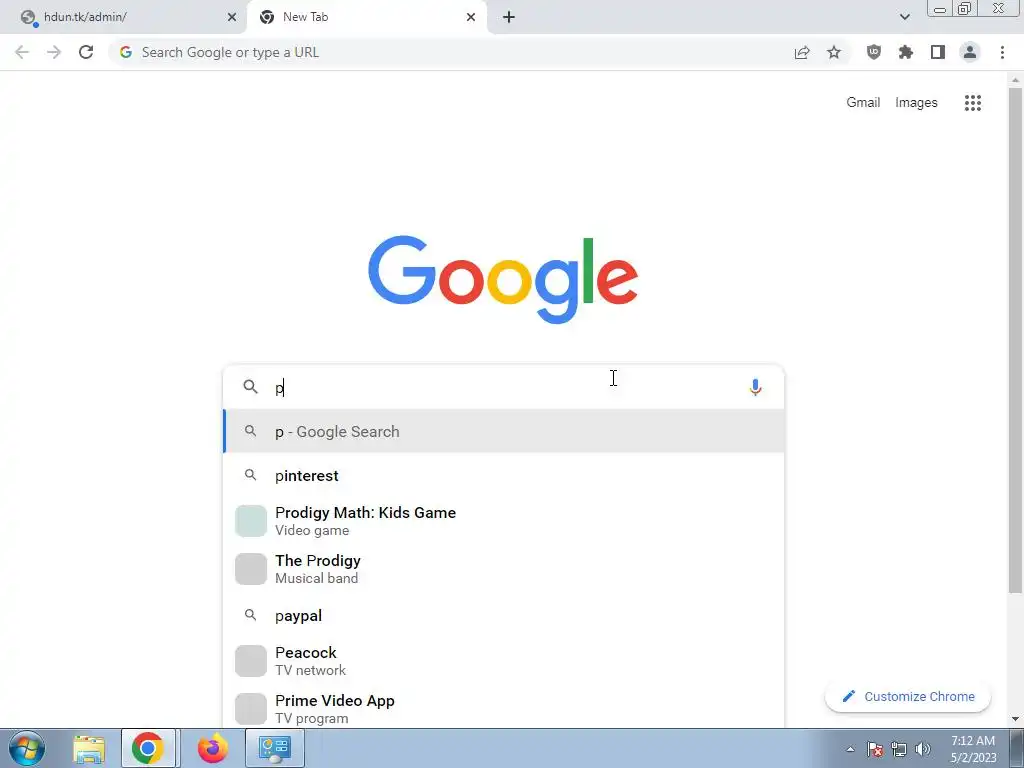Open File Explorer from the taskbar

click(89, 748)
